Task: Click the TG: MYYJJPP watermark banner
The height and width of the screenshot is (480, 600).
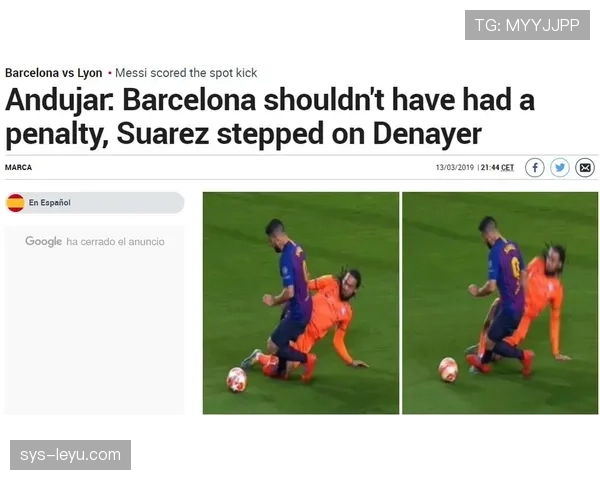Action: (527, 25)
